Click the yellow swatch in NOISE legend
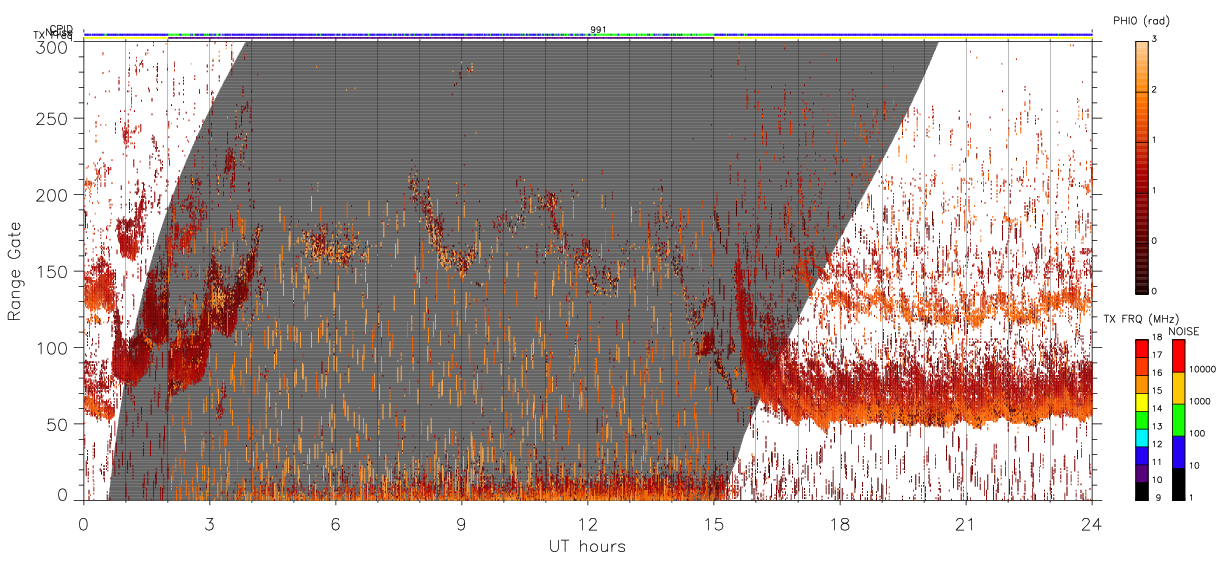This screenshot has height=567, width=1228. click(1178, 387)
